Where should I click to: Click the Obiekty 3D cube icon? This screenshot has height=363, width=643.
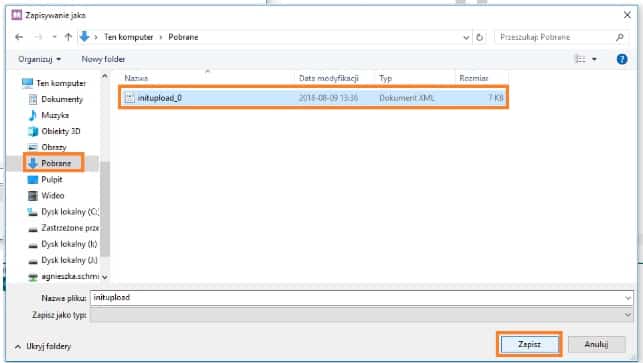[x=33, y=131]
